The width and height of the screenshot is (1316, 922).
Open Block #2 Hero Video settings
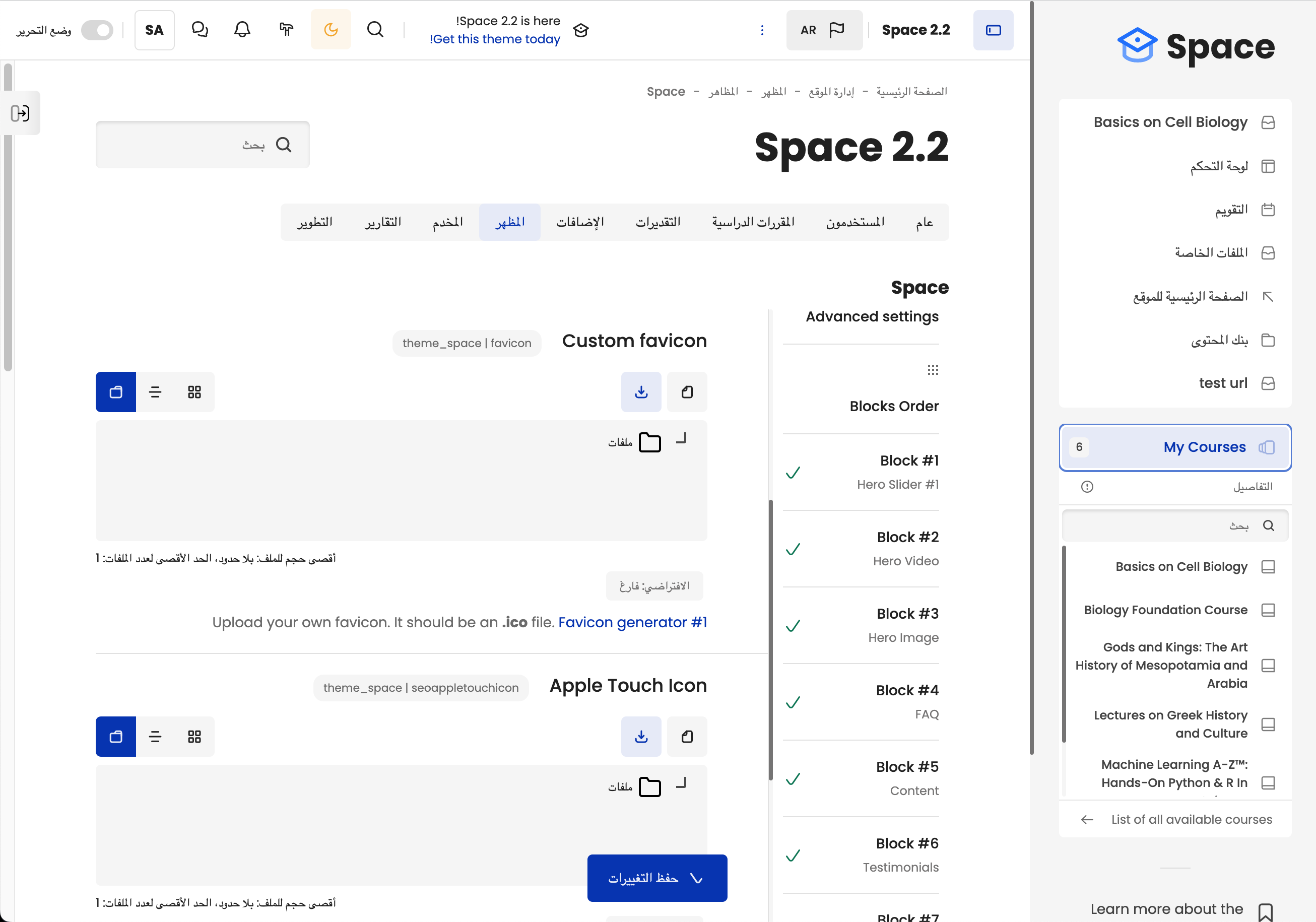coord(861,548)
